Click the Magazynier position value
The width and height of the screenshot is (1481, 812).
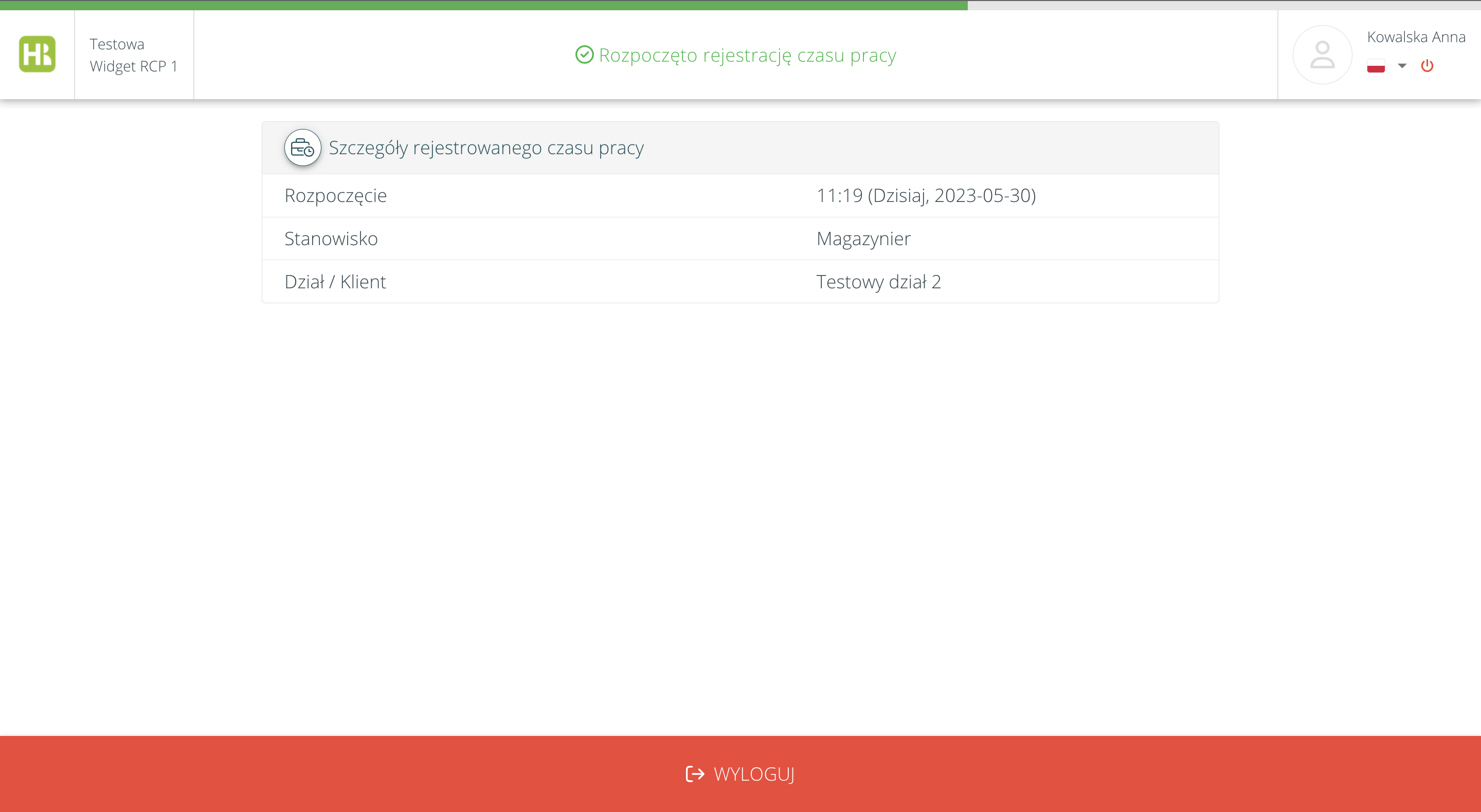pos(863,239)
